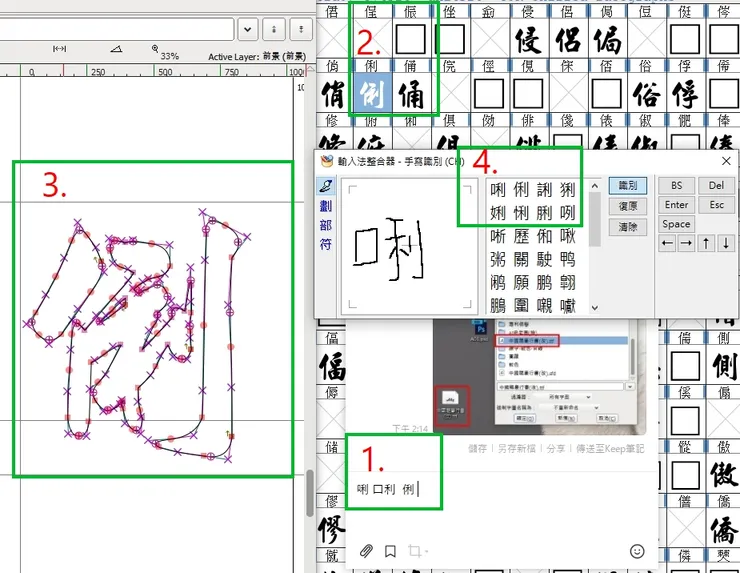Image resolution: width=740 pixels, height=573 pixels.
Task: Switch to 符 symbol input mode
Action: pyautogui.click(x=325, y=244)
